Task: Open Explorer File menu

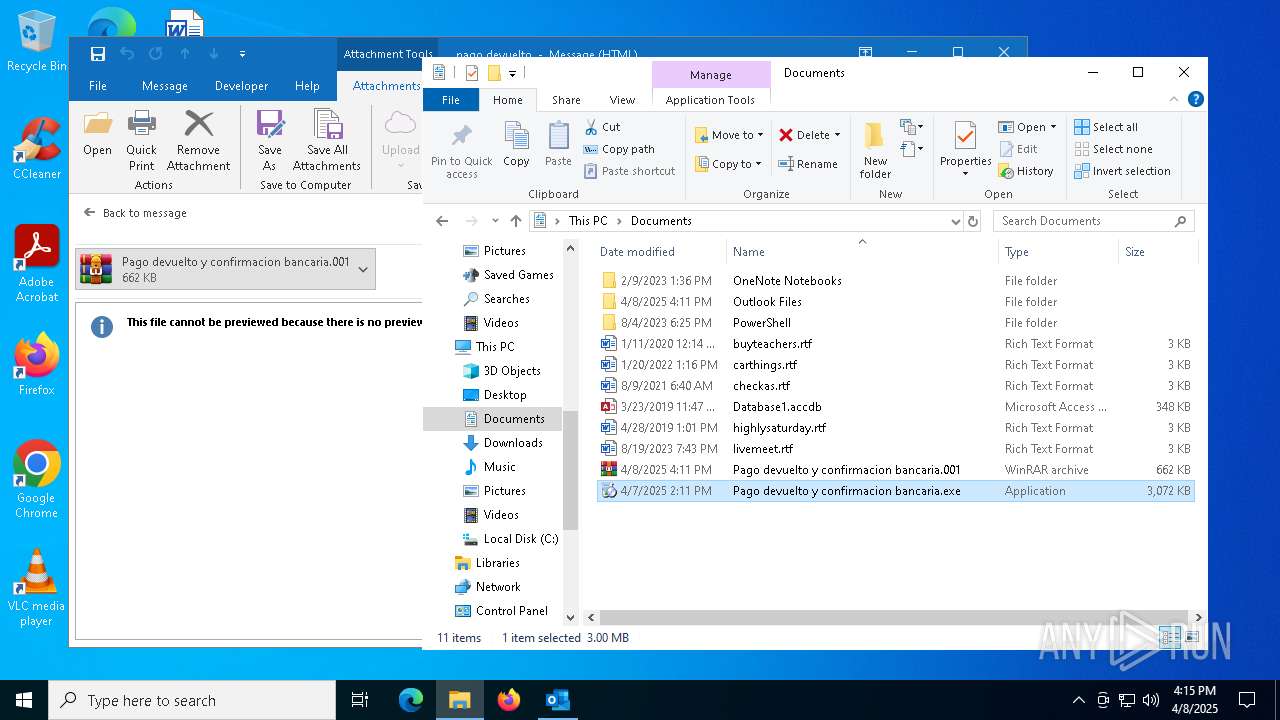Action: (x=451, y=100)
